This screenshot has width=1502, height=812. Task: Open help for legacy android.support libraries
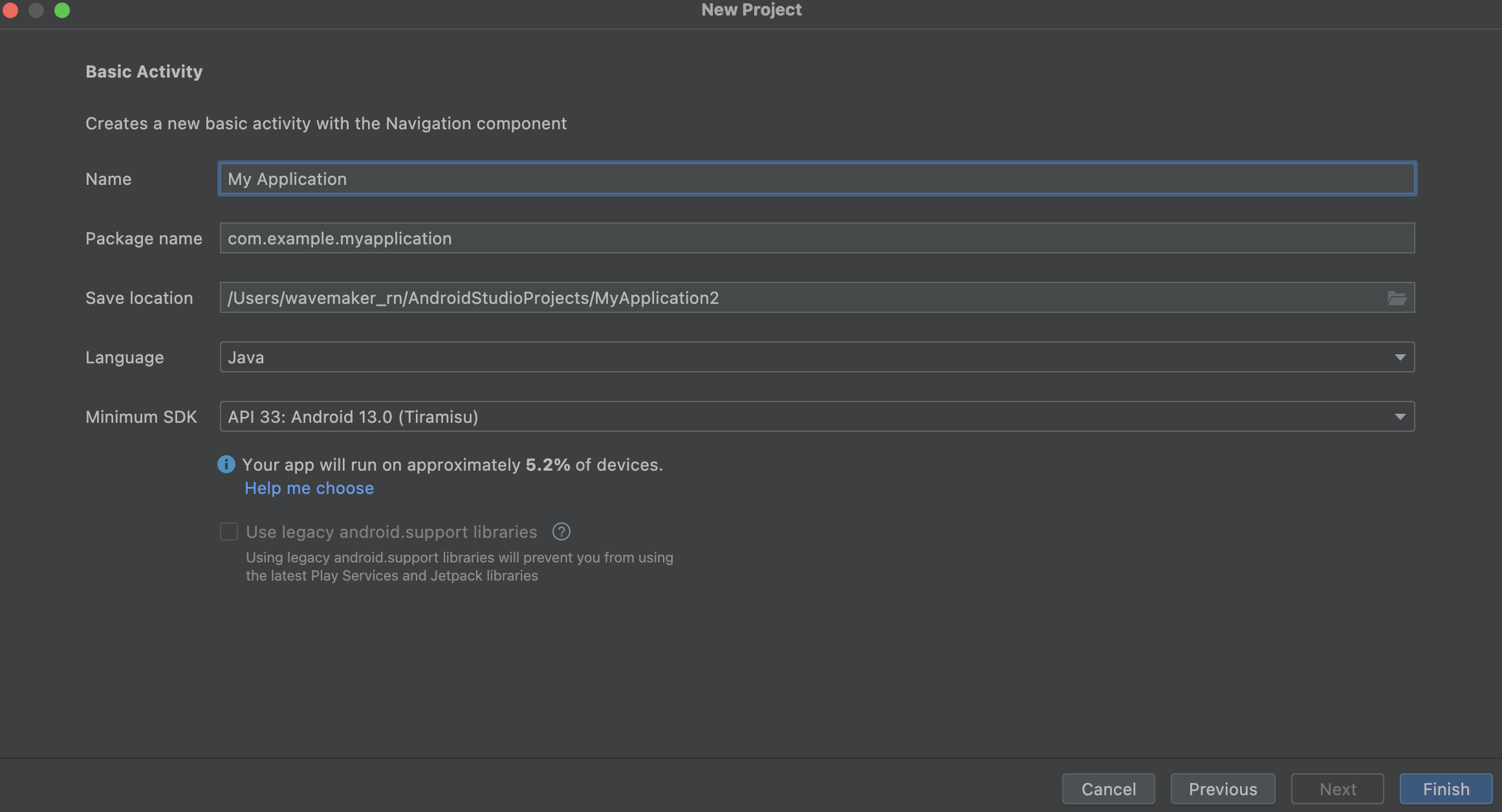pyautogui.click(x=561, y=531)
